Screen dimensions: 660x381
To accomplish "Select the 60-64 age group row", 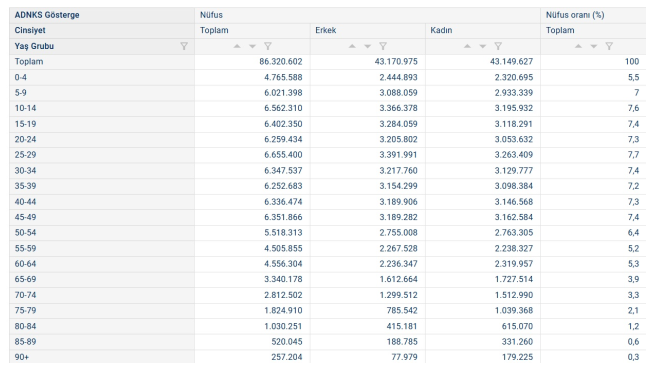I will (x=102, y=264).
